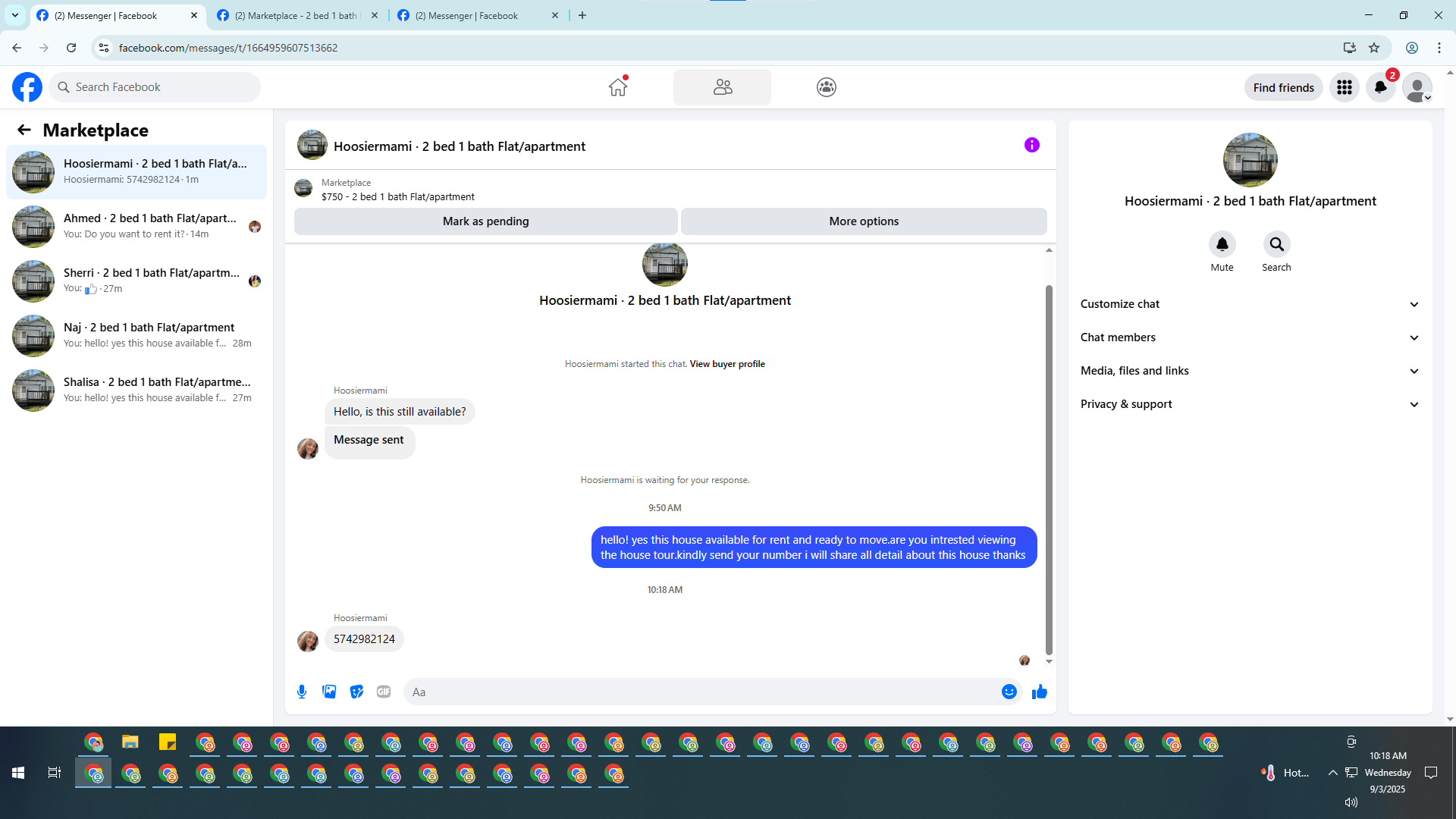The height and width of the screenshot is (819, 1456).
Task: Open the Facebook Home feed icon
Action: (x=618, y=87)
